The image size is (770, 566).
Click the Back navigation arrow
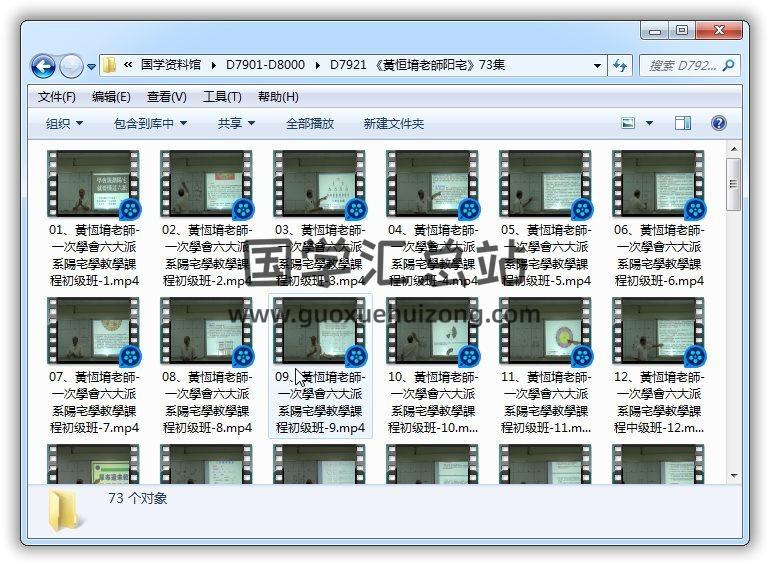click(x=43, y=66)
